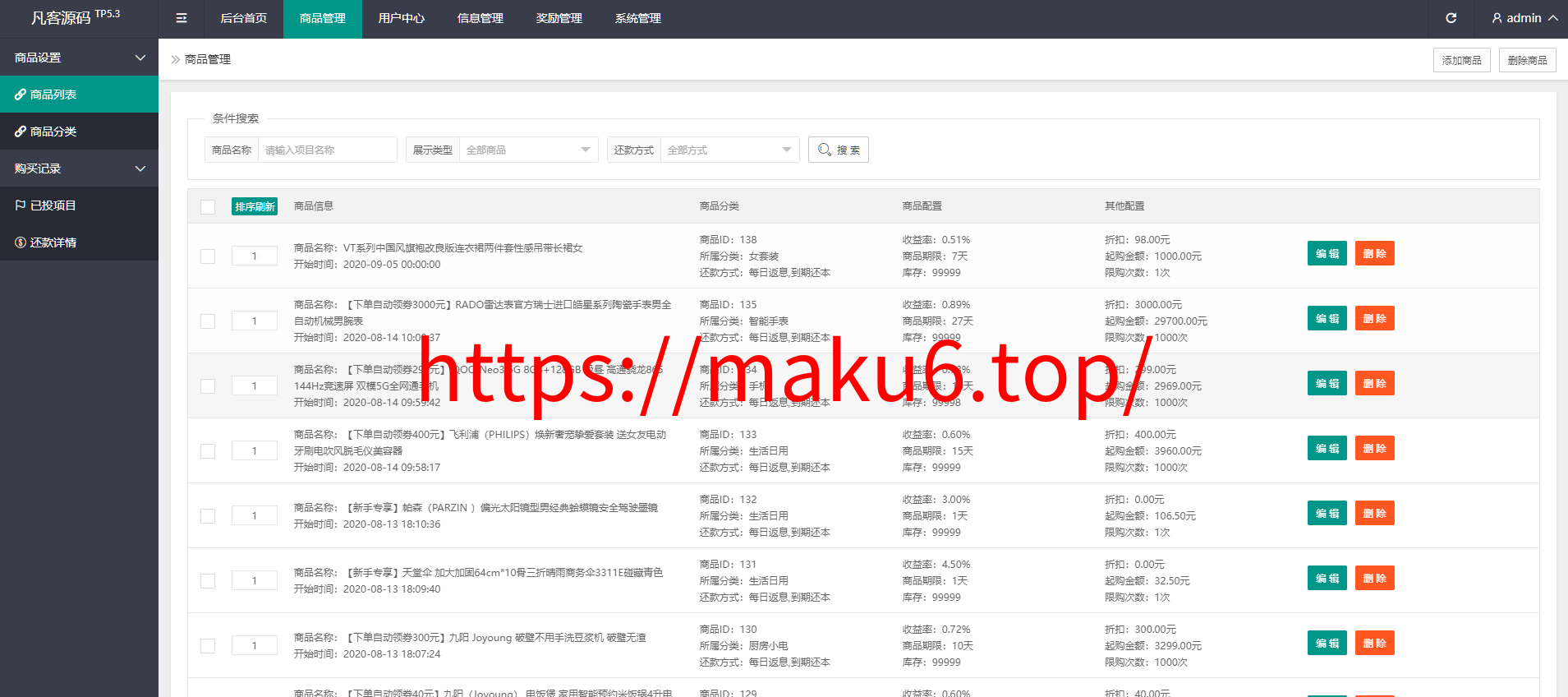
Task: Edit product ID 133 via 编辑
Action: click(1327, 448)
